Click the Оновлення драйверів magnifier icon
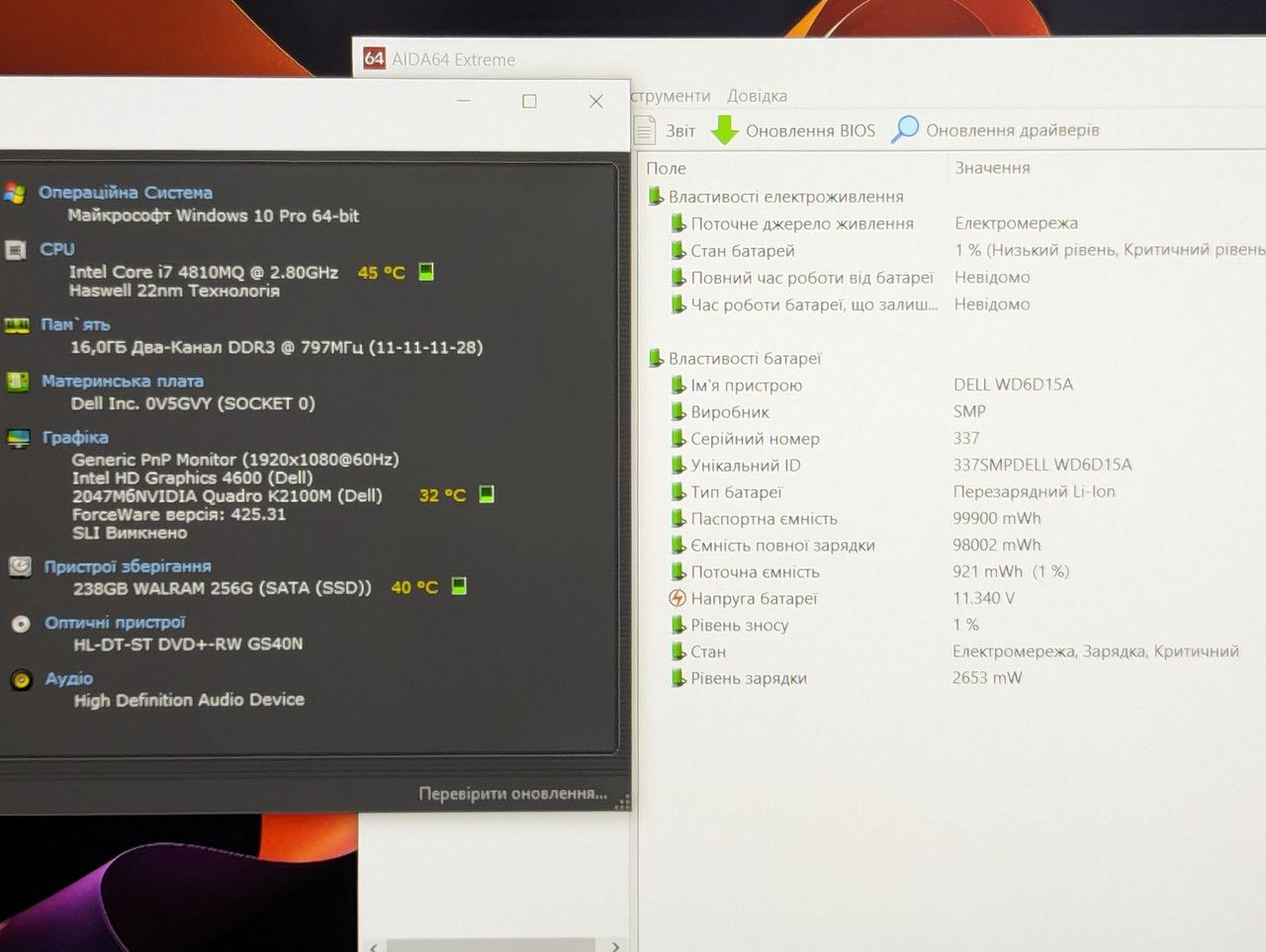 point(905,130)
